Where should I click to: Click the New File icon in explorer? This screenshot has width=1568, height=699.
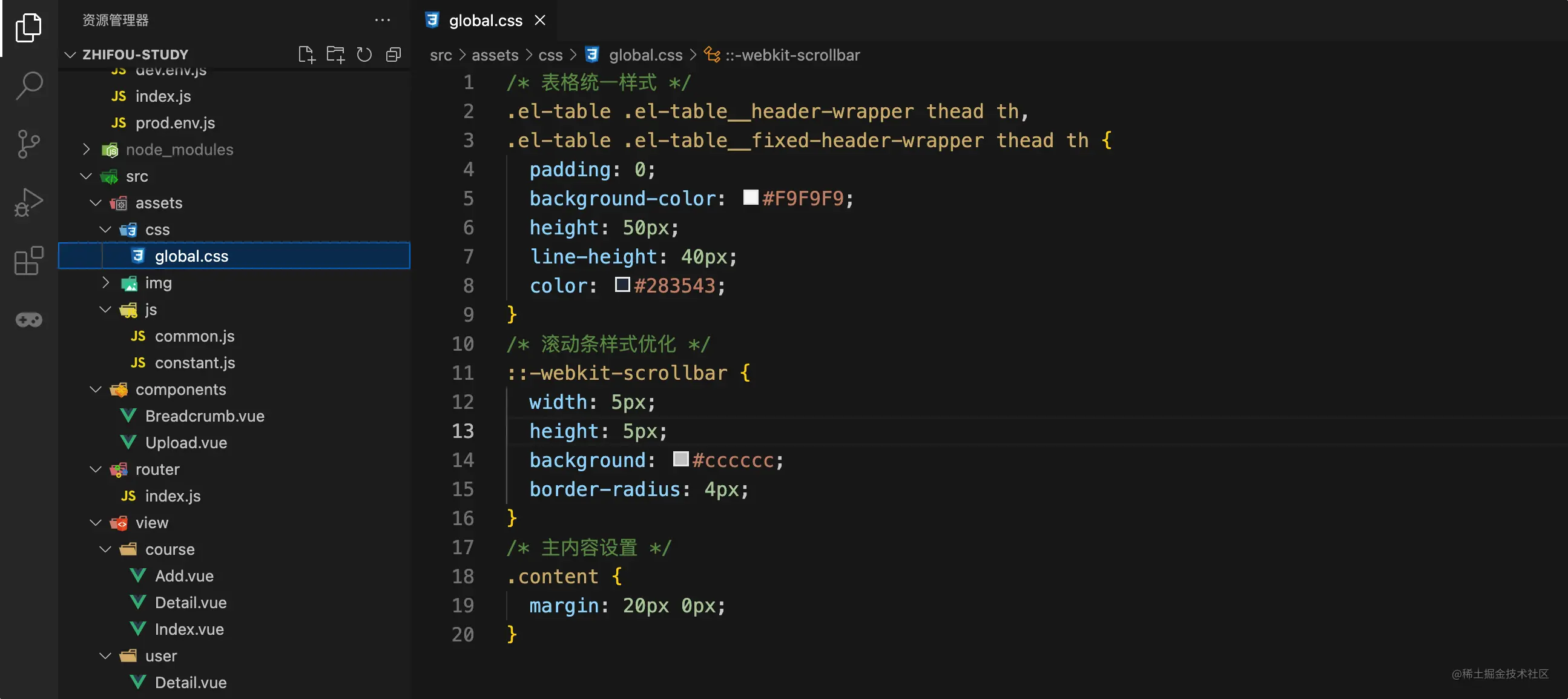point(307,55)
